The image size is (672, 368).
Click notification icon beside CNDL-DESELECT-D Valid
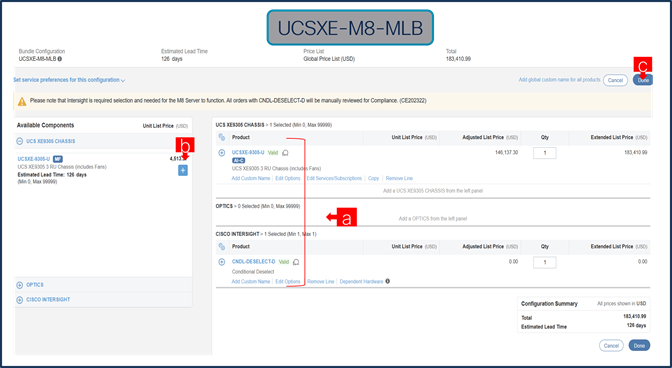(x=296, y=262)
